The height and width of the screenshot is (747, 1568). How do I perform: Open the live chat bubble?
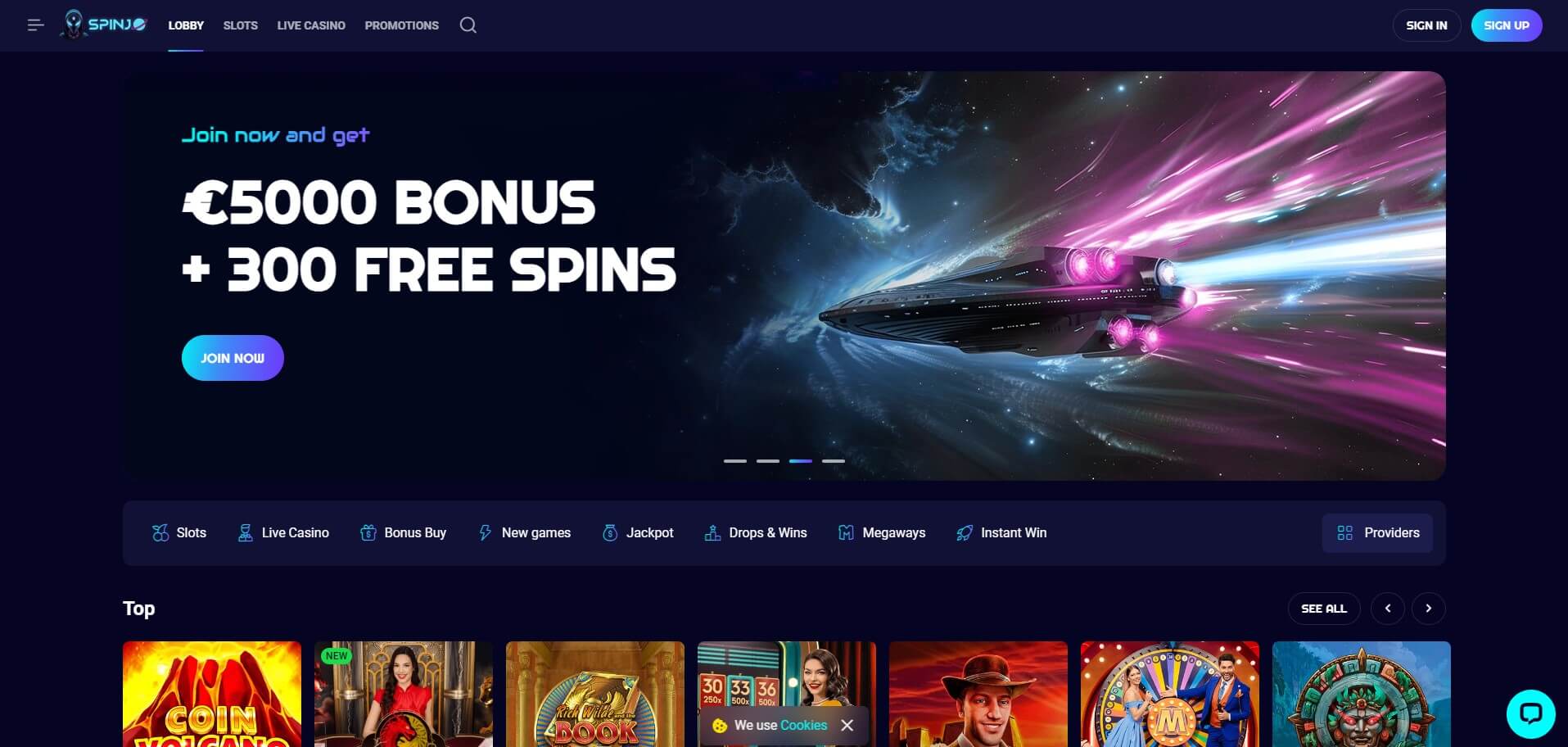1530,713
